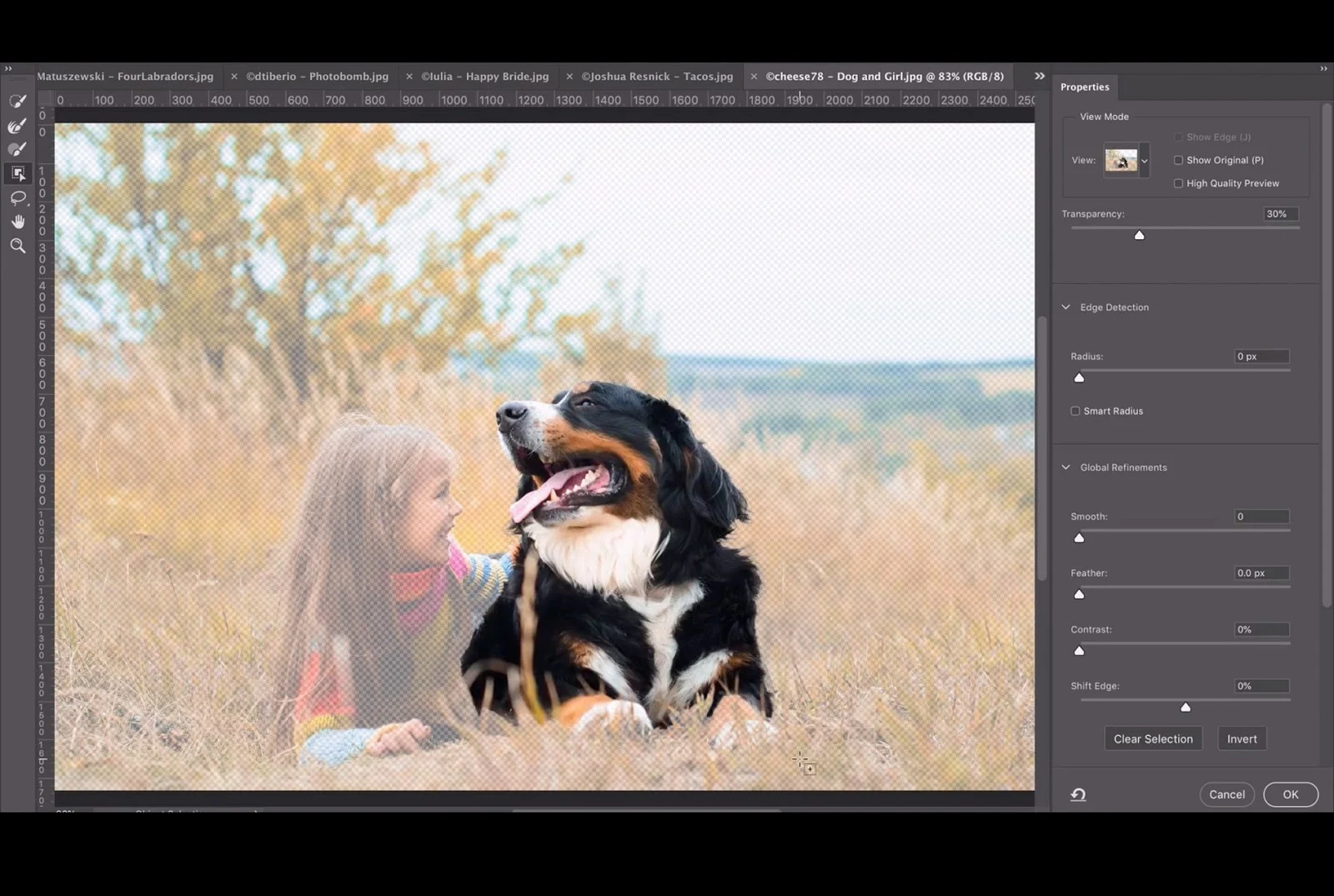The image size is (1334, 896).
Task: Enable Show Original checkbox
Action: (x=1178, y=160)
